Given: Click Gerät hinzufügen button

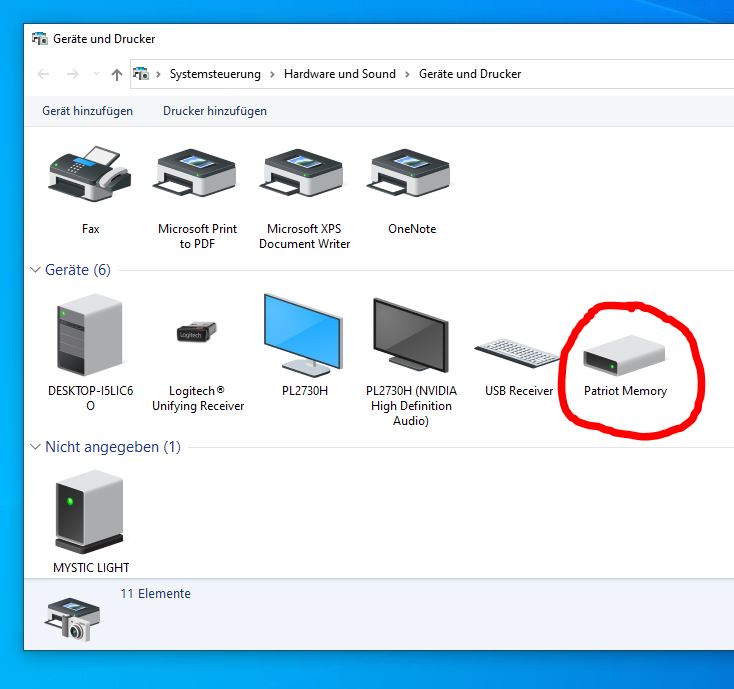Looking at the screenshot, I should tap(88, 111).
